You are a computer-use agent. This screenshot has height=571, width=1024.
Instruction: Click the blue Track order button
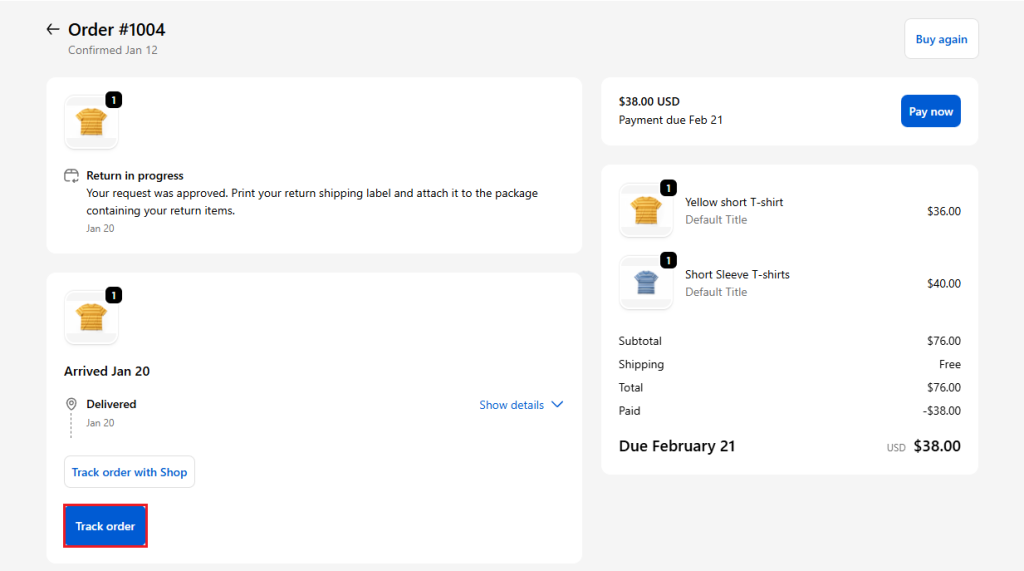tap(105, 526)
